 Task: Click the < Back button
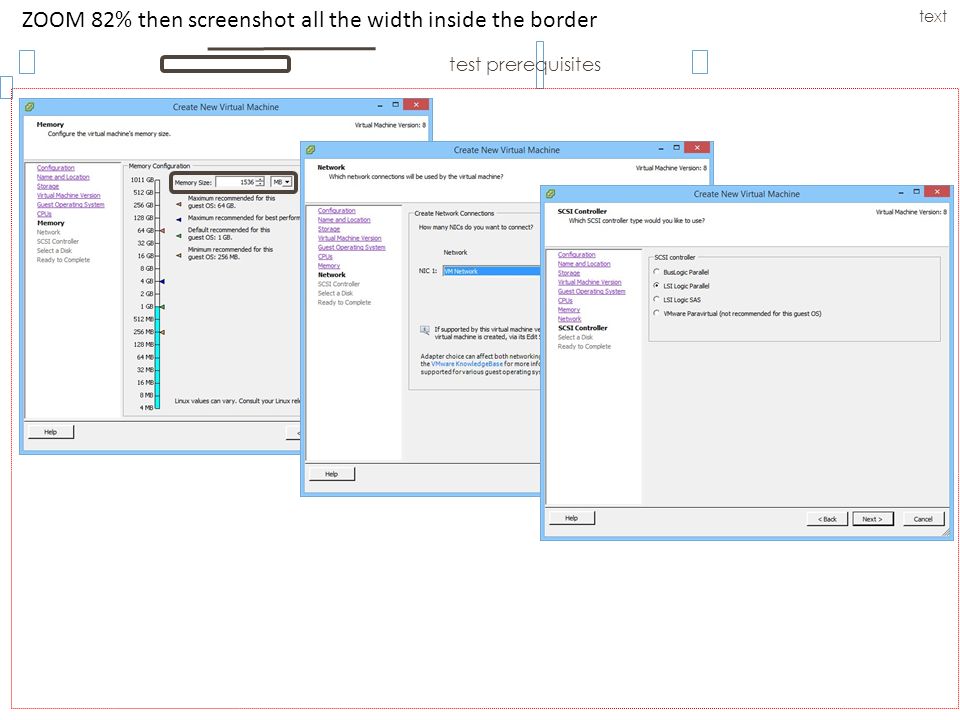827,519
